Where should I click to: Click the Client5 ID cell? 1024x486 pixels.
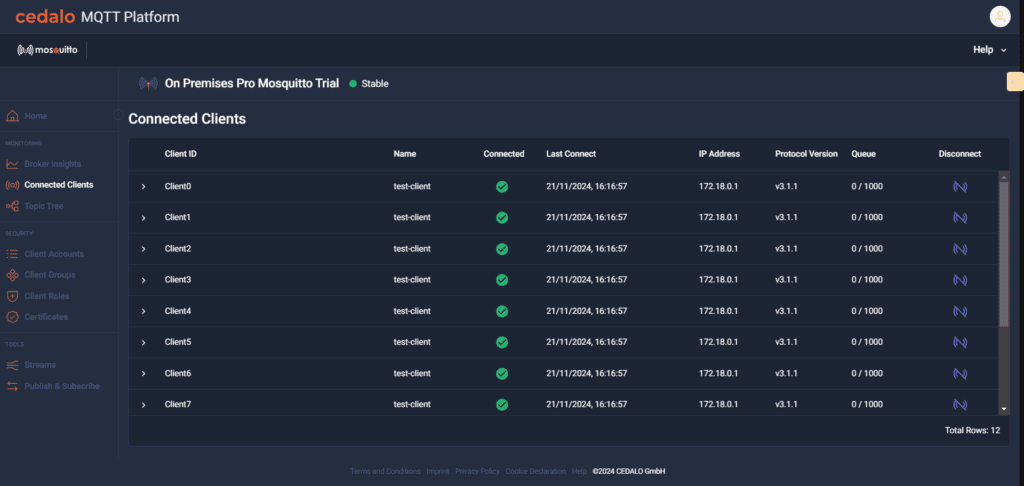[178, 342]
